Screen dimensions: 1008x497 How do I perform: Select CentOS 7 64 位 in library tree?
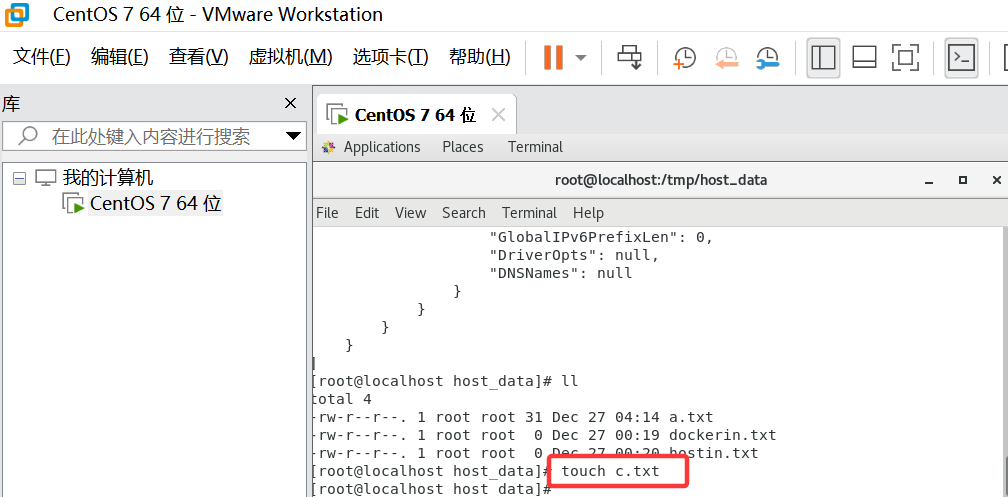[155, 204]
